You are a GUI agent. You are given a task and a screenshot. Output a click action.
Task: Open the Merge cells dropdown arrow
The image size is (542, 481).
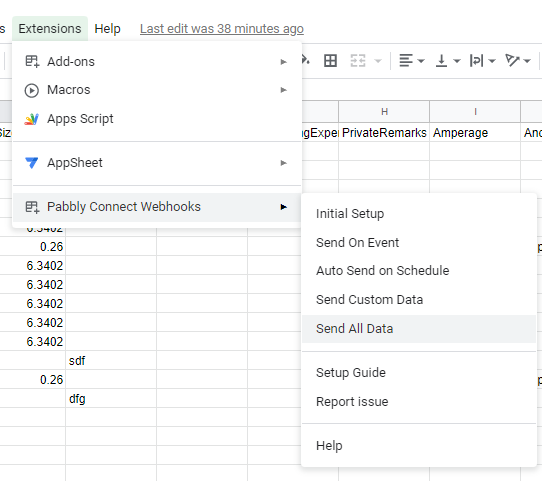(379, 61)
